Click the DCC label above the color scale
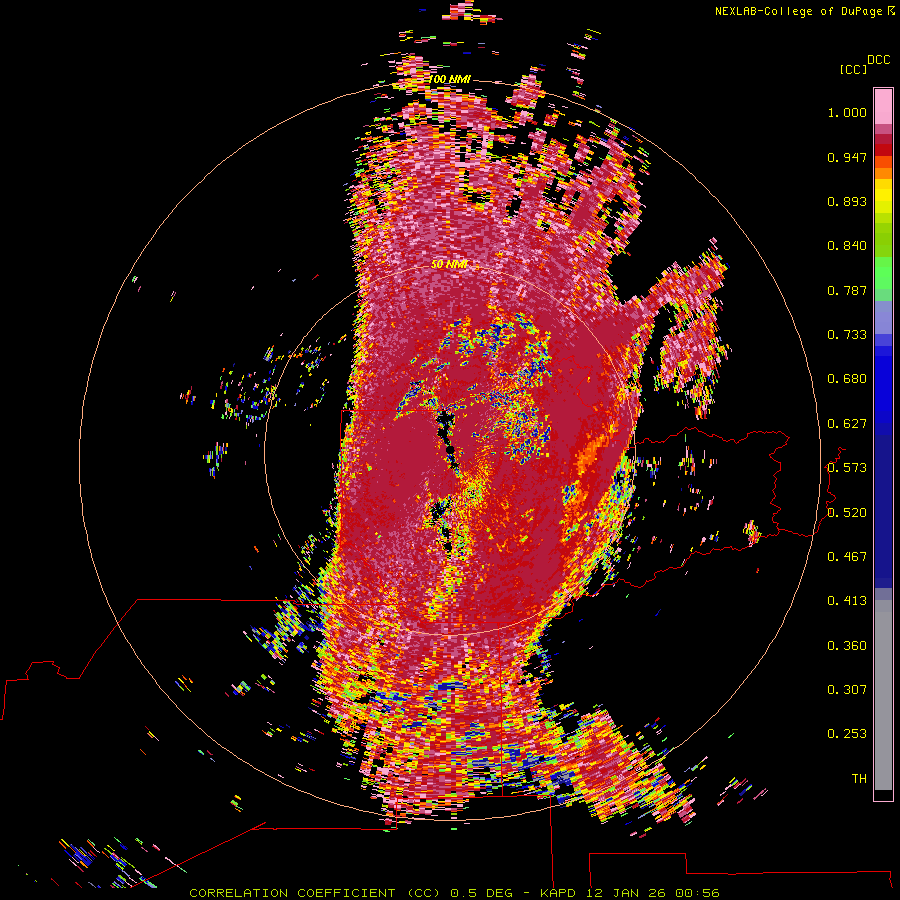The height and width of the screenshot is (900, 900). tap(879, 60)
